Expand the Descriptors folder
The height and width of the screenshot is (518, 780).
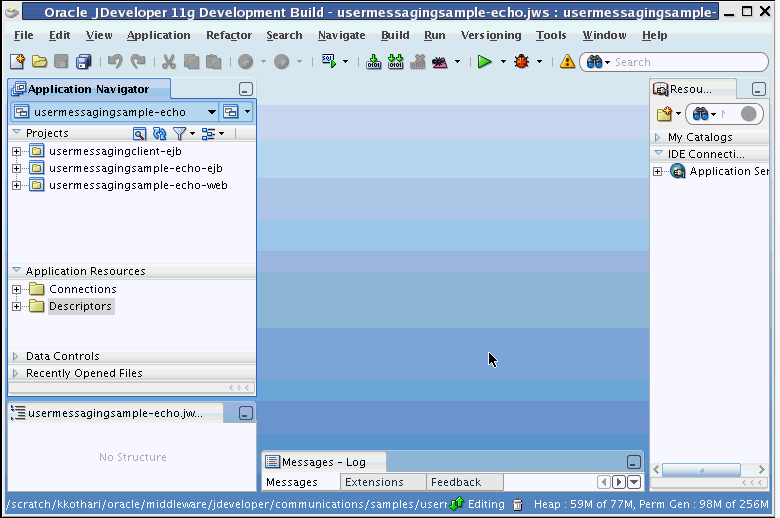coord(16,306)
